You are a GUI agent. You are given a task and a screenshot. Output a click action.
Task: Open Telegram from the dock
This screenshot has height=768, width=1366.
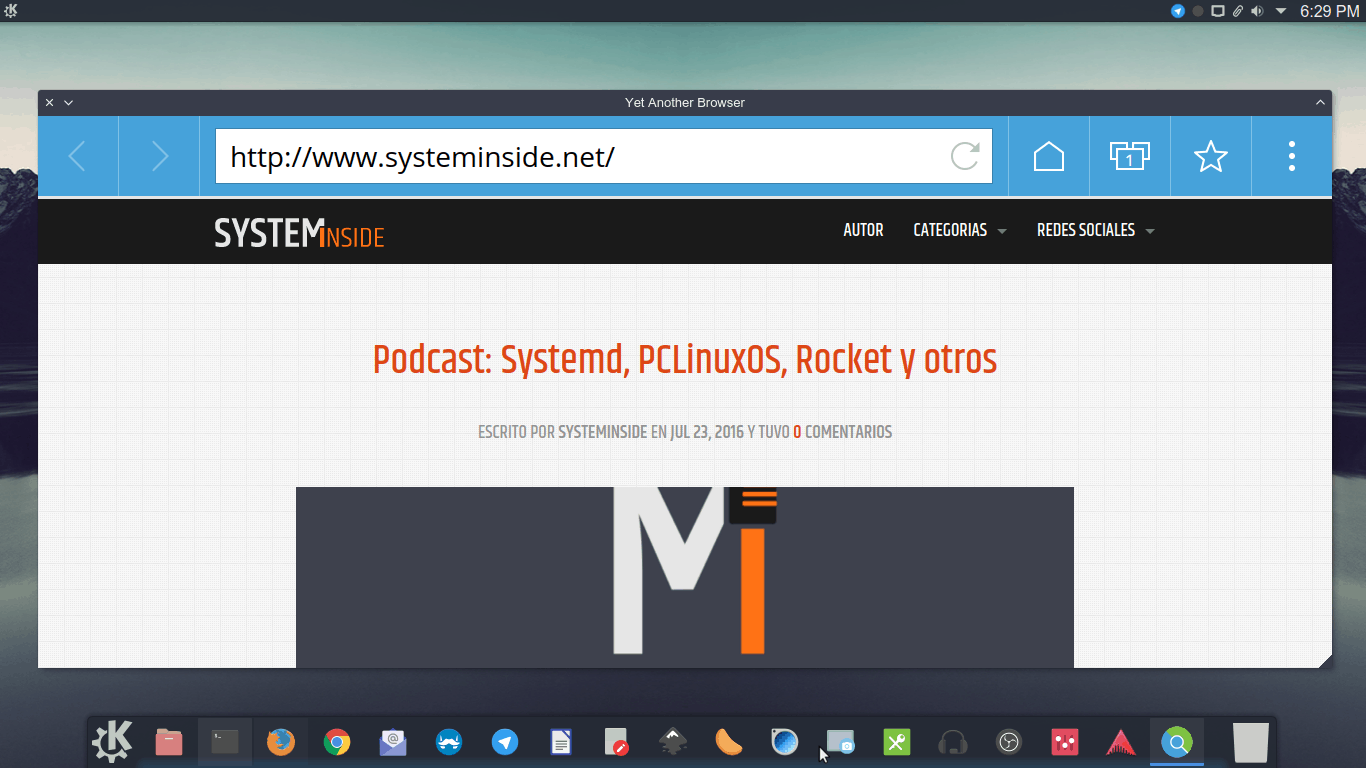point(504,742)
